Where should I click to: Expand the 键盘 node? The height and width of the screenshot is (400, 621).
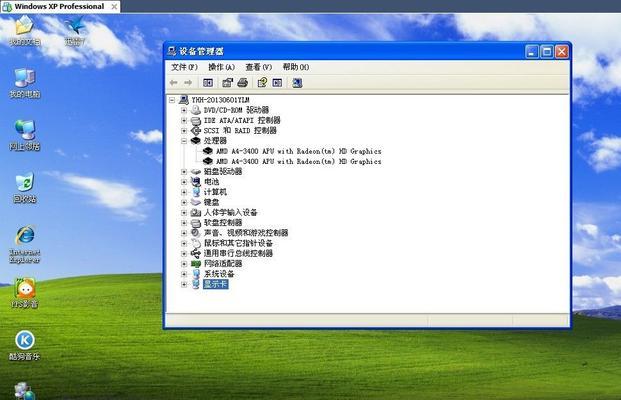coord(184,202)
